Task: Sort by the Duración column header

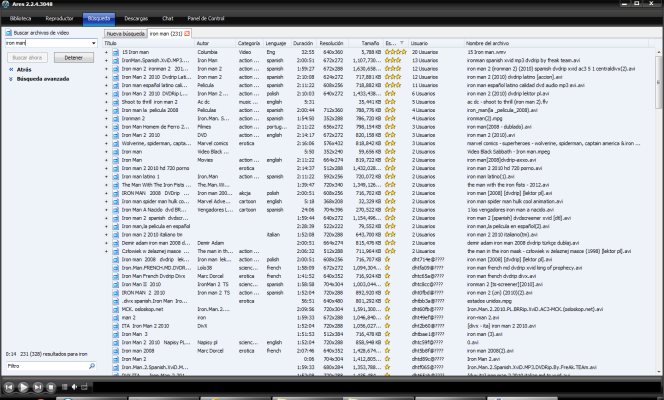Action: coord(304,43)
